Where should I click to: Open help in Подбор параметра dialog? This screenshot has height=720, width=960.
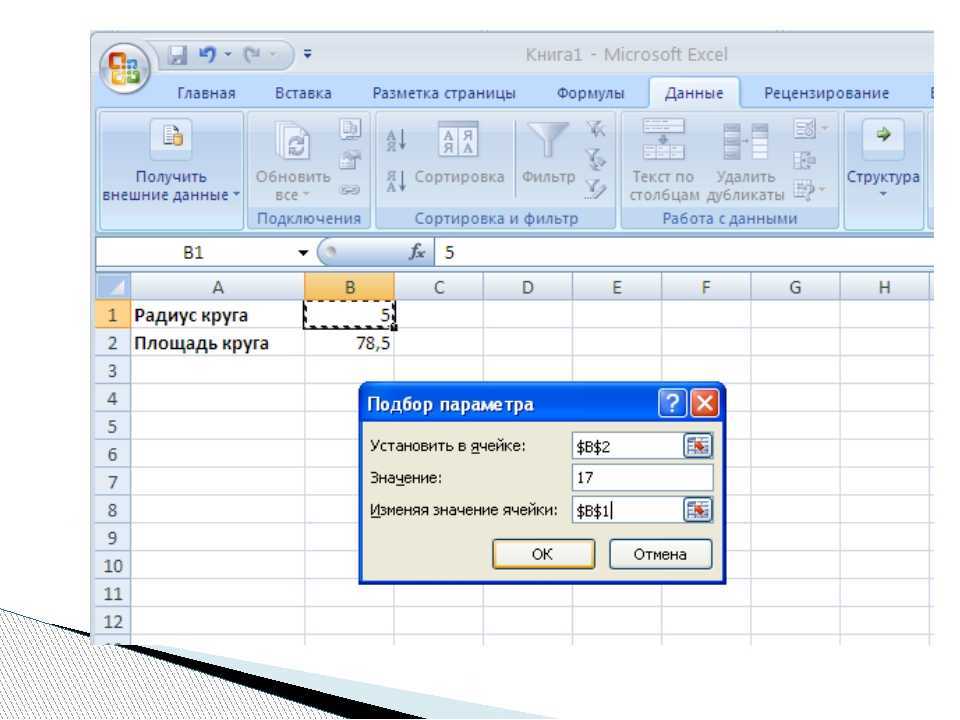(672, 403)
